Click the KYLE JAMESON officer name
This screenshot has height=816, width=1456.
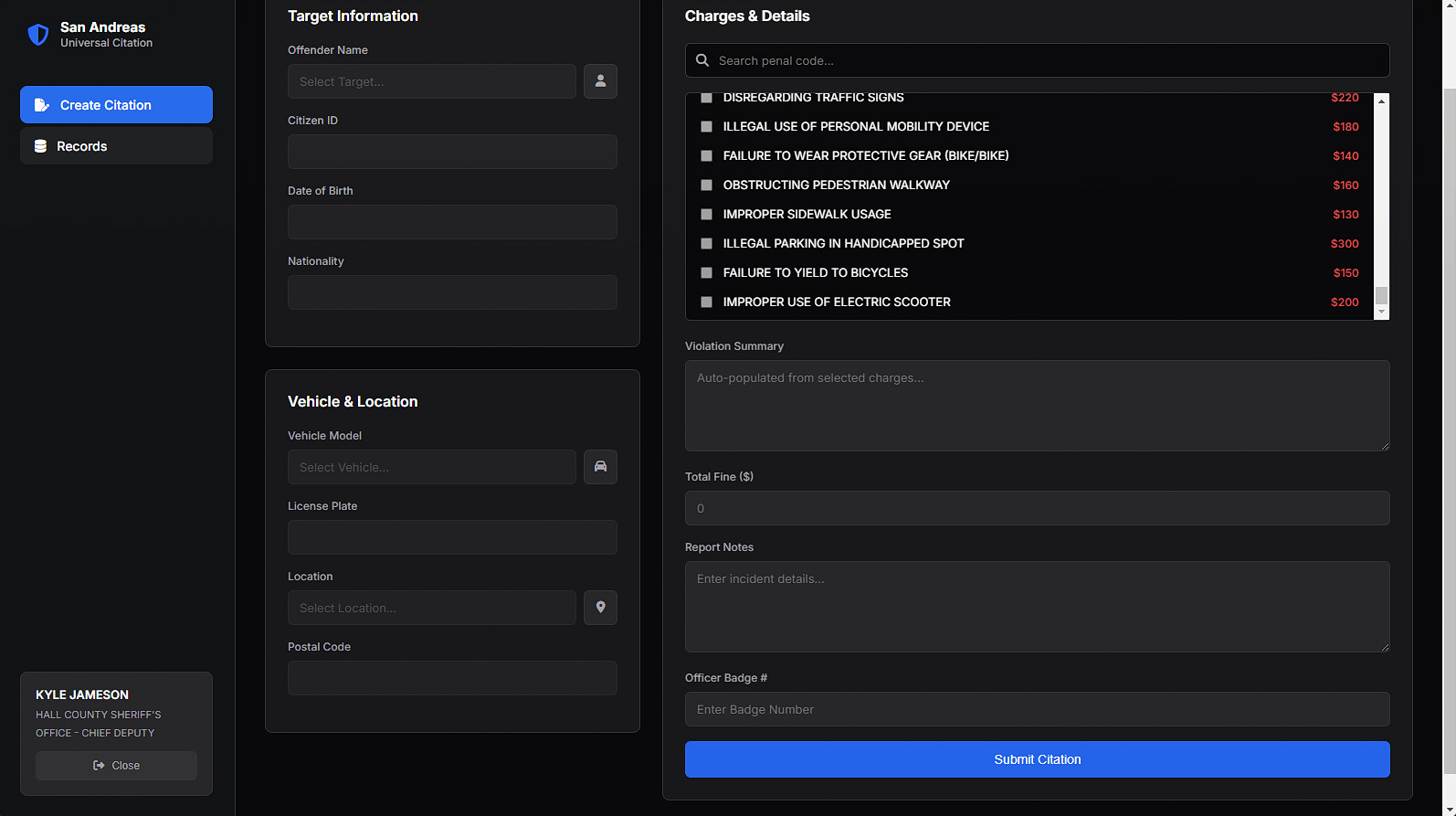point(82,694)
